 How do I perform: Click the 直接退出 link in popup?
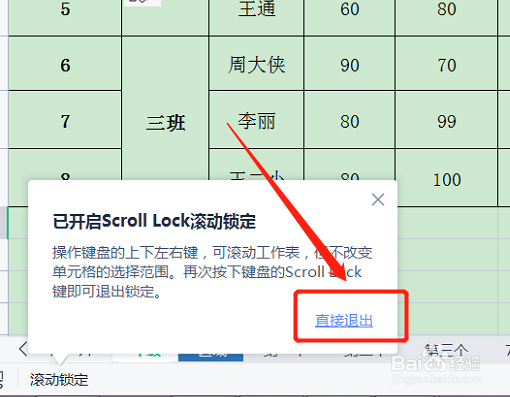(344, 321)
